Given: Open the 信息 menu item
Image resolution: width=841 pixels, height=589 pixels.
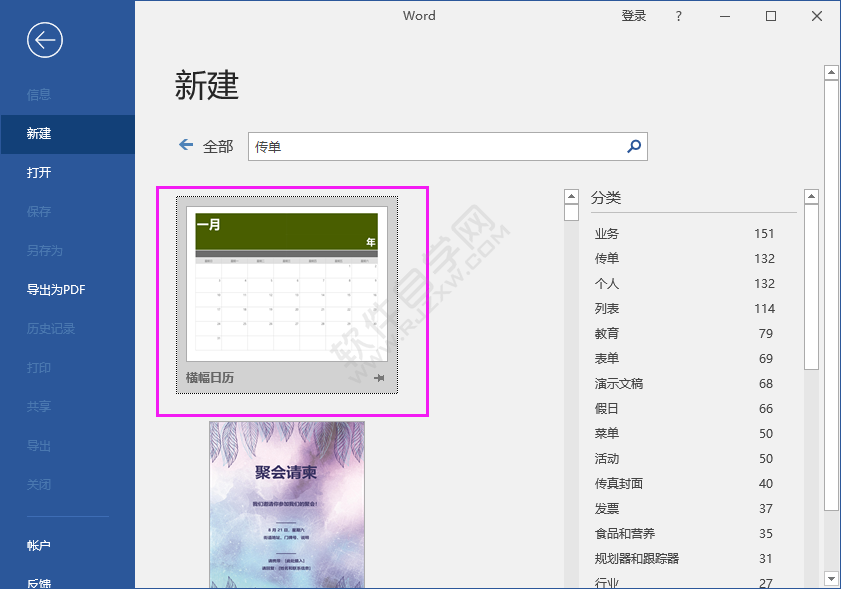Looking at the screenshot, I should [39, 94].
